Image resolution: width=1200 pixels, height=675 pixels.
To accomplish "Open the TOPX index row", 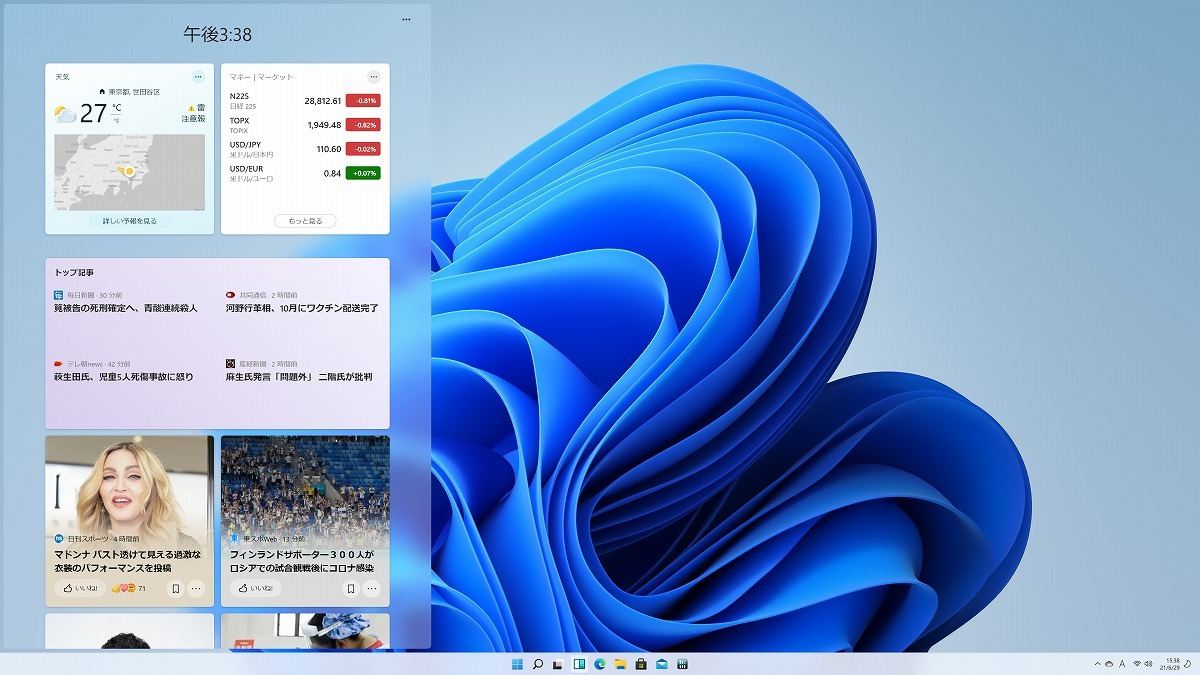I will pos(305,125).
